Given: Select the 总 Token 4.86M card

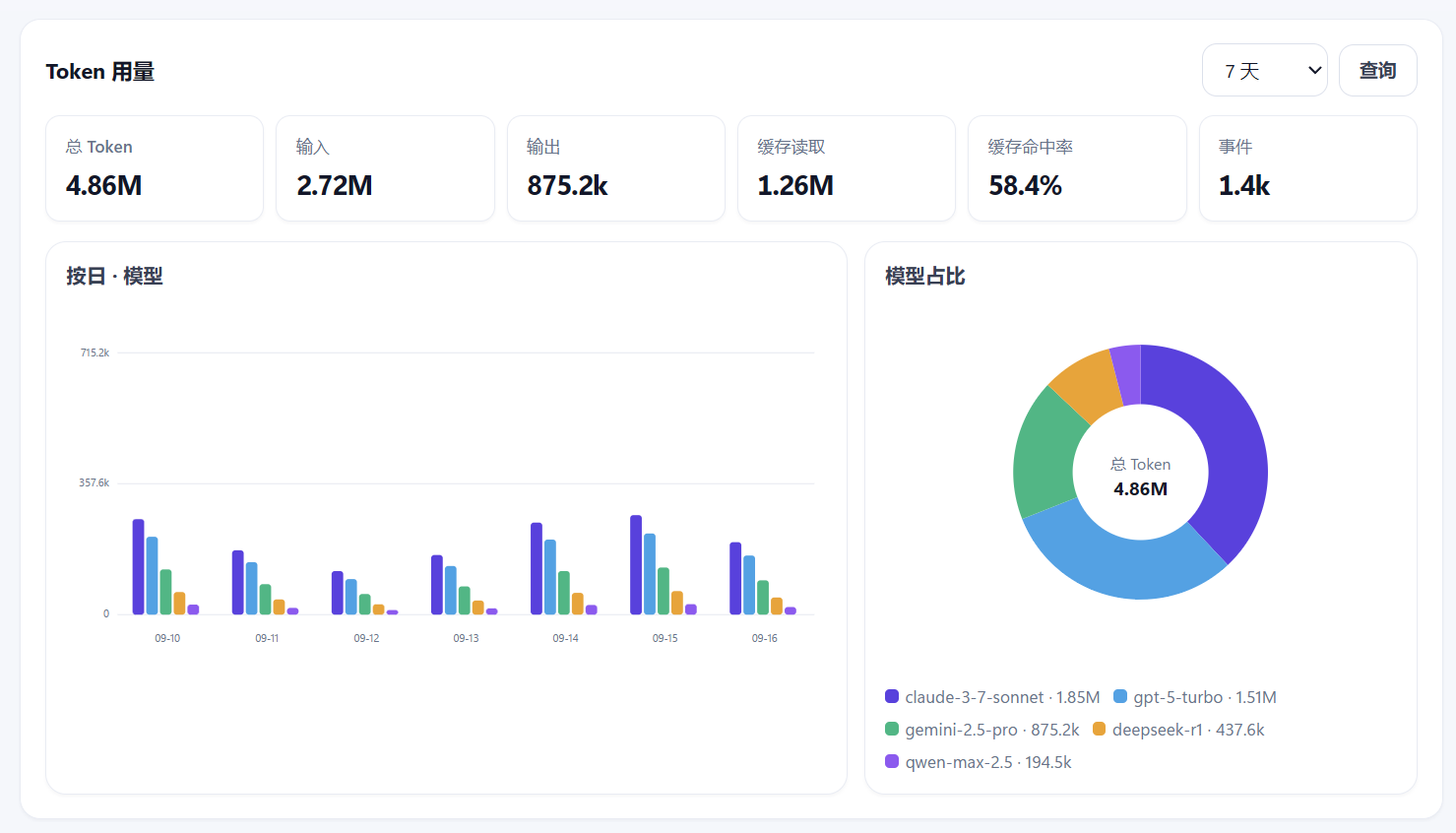Looking at the screenshot, I should tap(155, 168).
